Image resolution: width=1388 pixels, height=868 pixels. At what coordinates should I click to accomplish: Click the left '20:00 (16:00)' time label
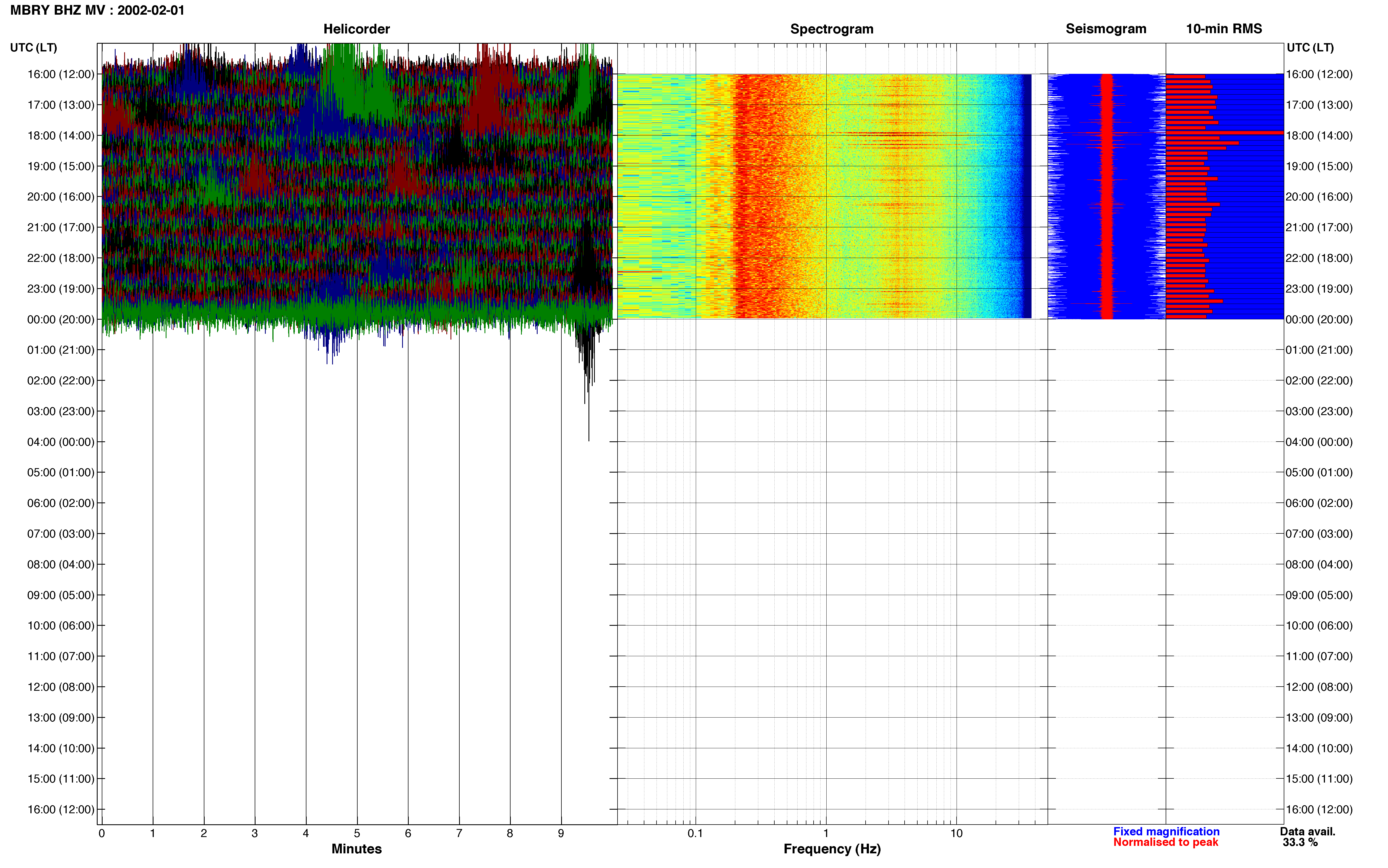[61, 196]
